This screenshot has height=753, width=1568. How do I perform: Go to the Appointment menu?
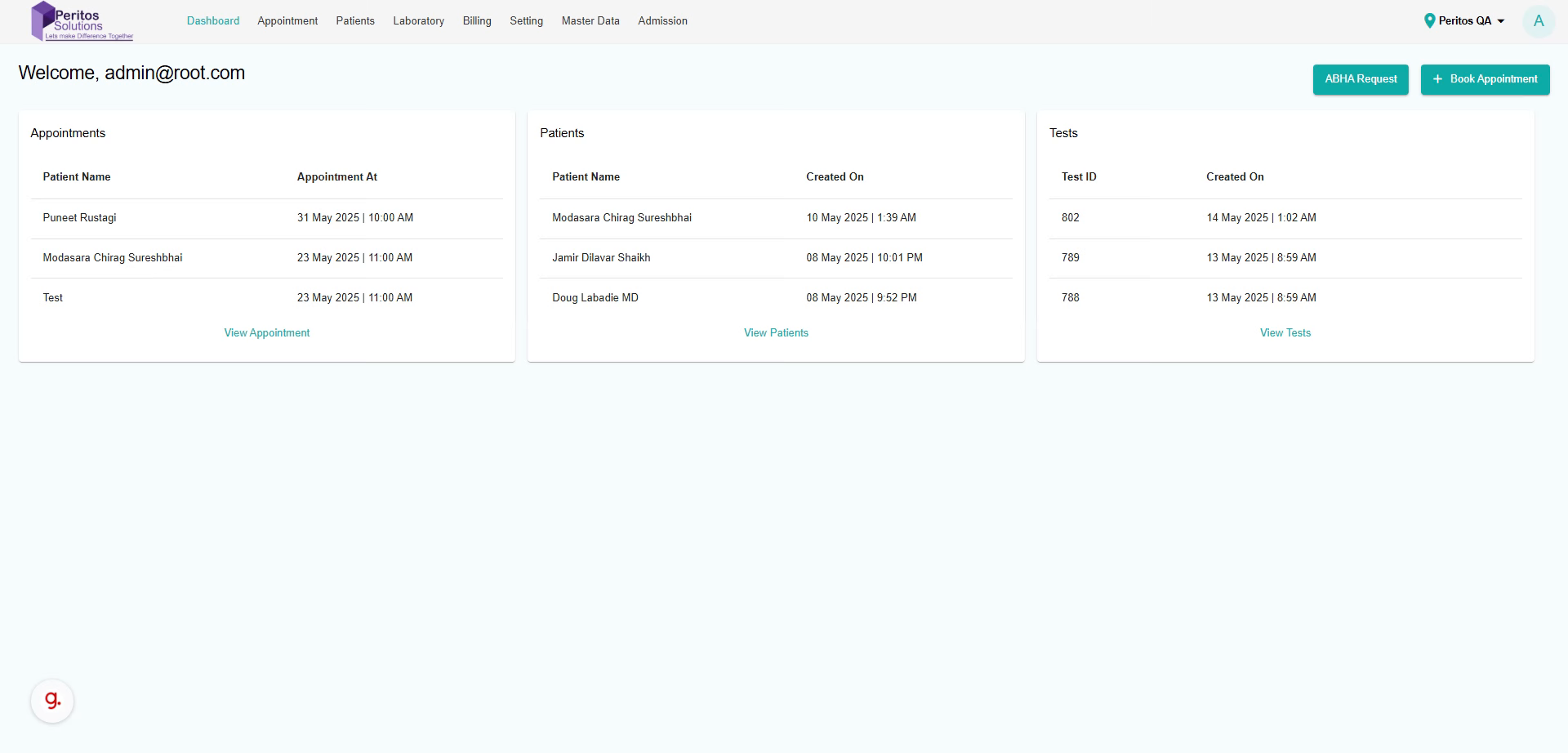point(287,21)
